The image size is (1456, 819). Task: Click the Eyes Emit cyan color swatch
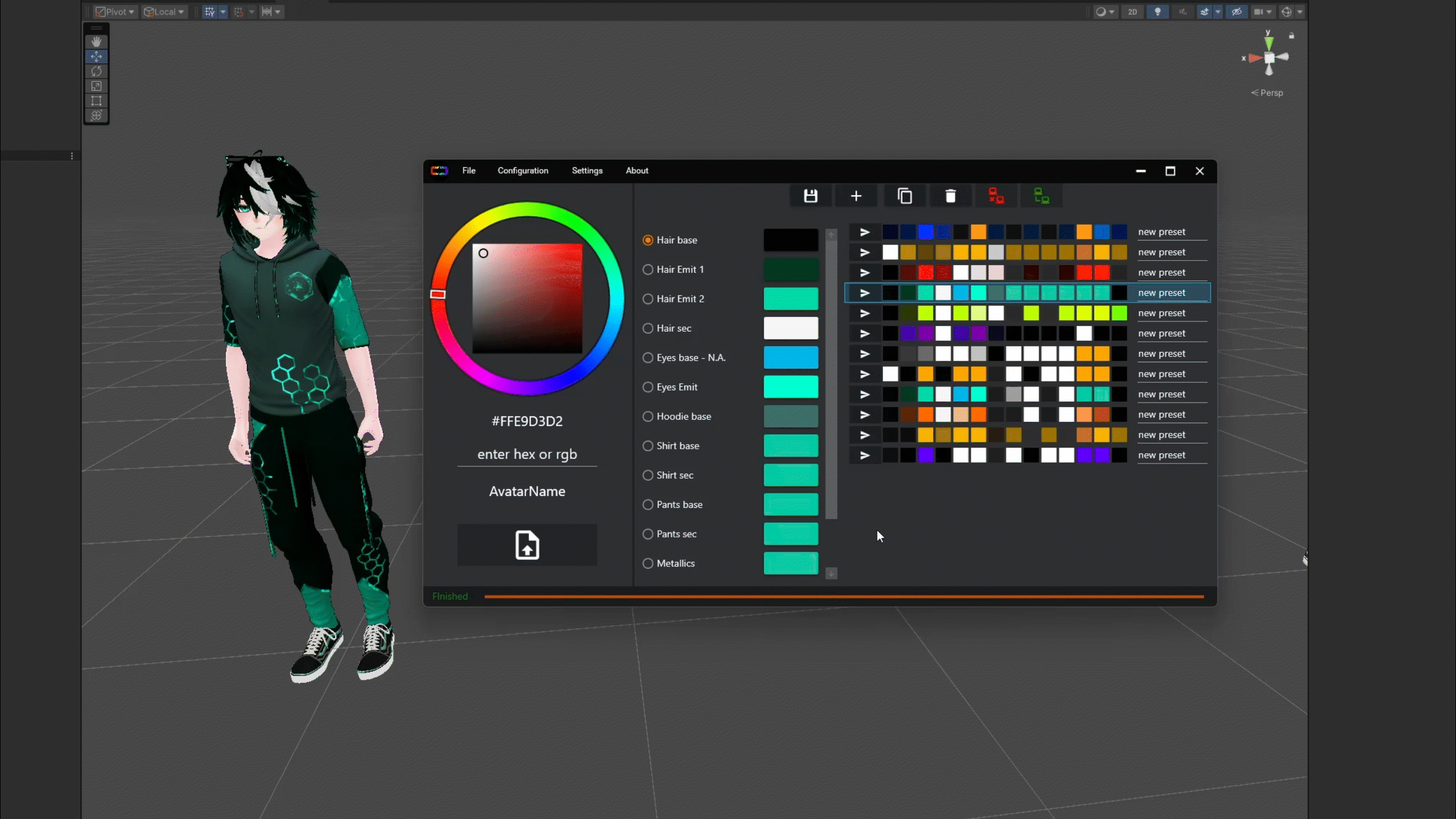[791, 387]
